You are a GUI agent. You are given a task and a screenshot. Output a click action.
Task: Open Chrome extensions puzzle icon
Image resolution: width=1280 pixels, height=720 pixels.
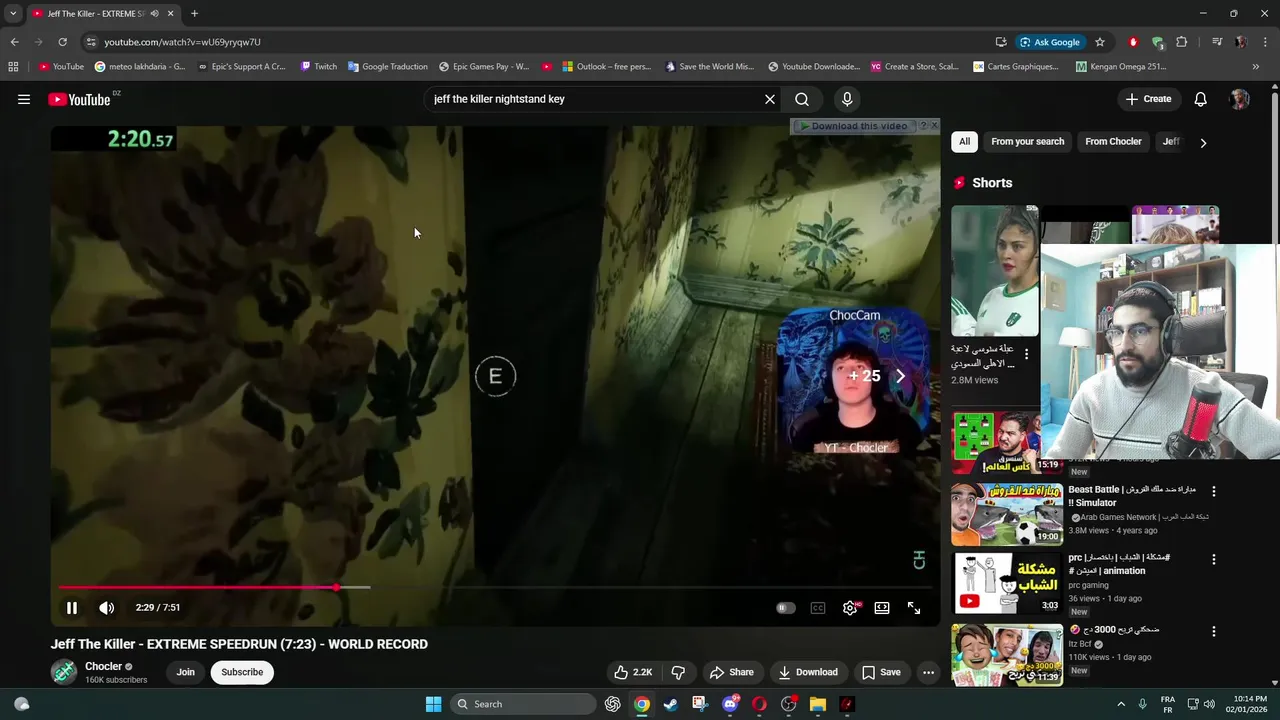coord(1182,42)
